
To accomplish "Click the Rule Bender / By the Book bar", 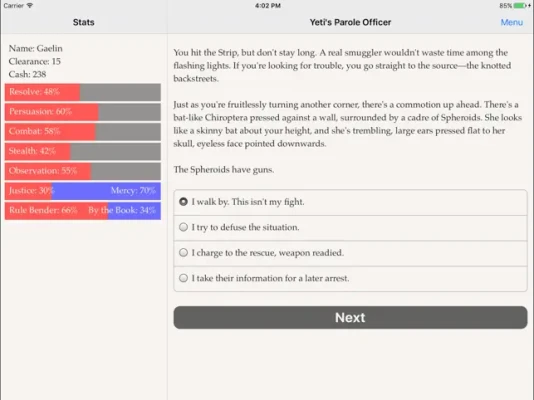I will (x=83, y=210).
